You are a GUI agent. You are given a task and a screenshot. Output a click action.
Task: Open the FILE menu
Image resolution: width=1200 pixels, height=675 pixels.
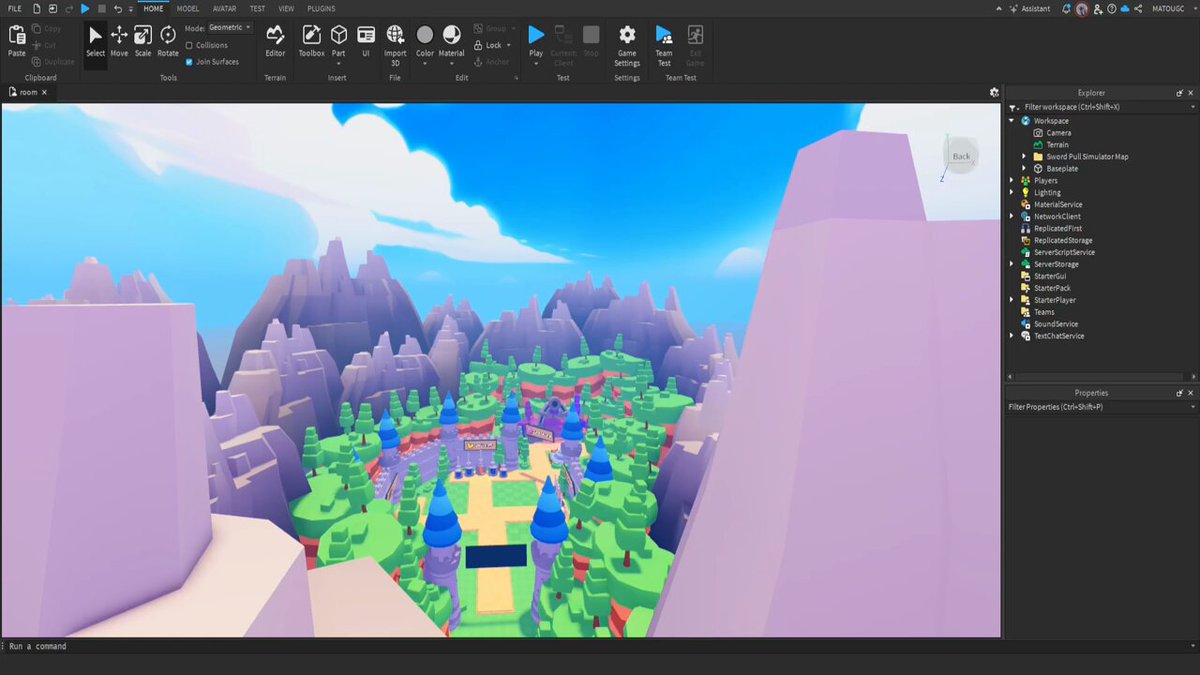pos(15,8)
